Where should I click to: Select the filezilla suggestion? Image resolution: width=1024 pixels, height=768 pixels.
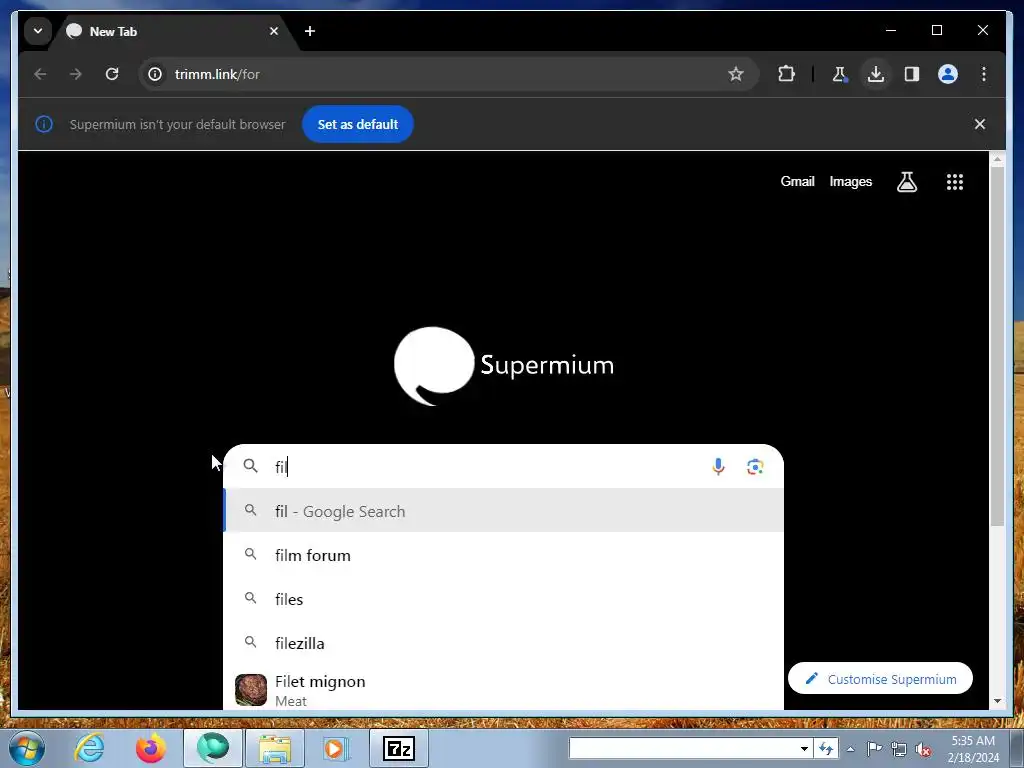pyautogui.click(x=504, y=643)
